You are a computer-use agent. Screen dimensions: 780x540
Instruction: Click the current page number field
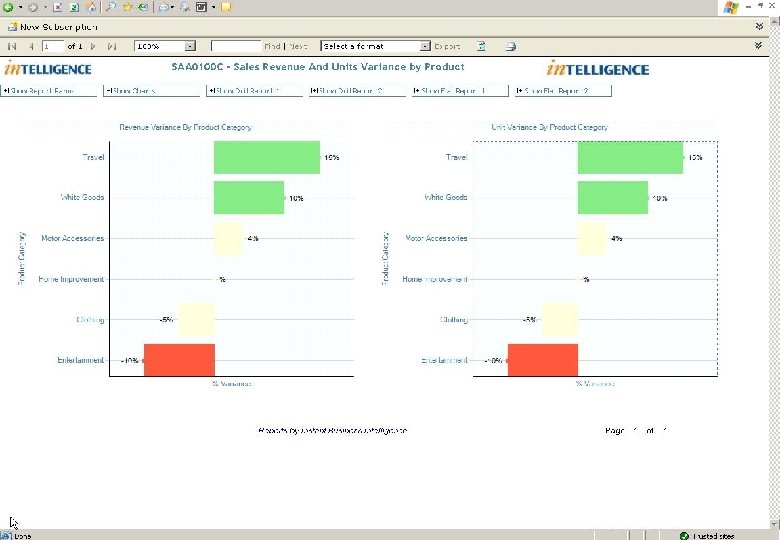[x=53, y=46]
